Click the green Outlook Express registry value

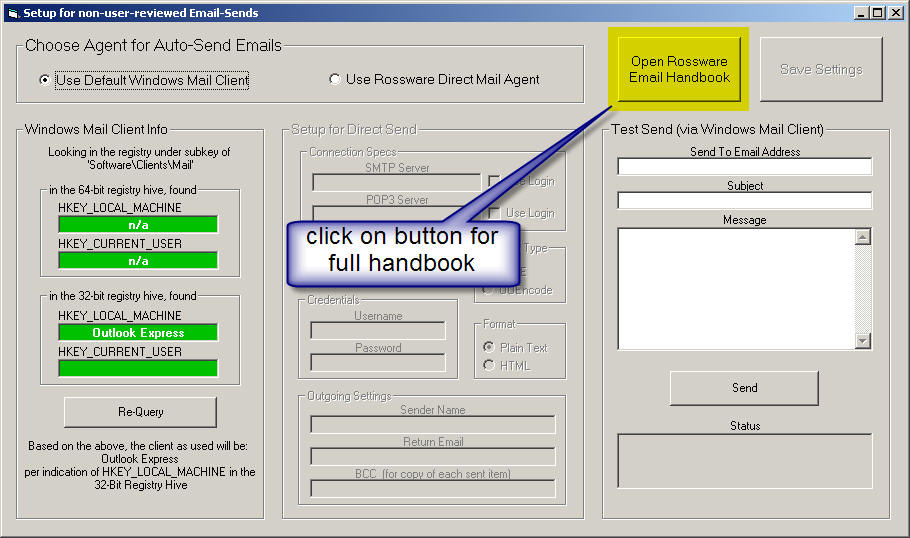click(138, 333)
